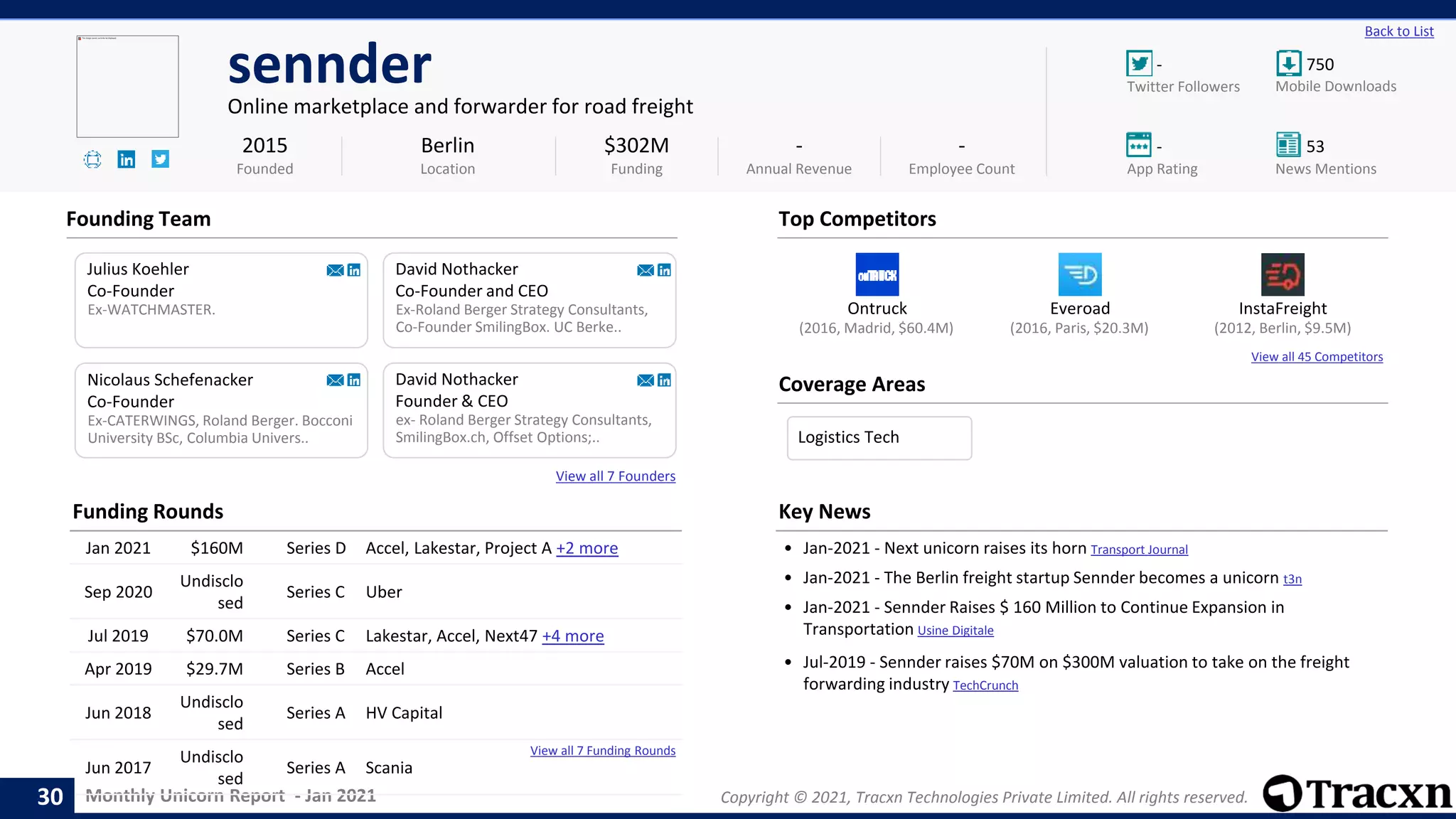Click the Ontruck competitor name

pyautogui.click(x=877, y=309)
